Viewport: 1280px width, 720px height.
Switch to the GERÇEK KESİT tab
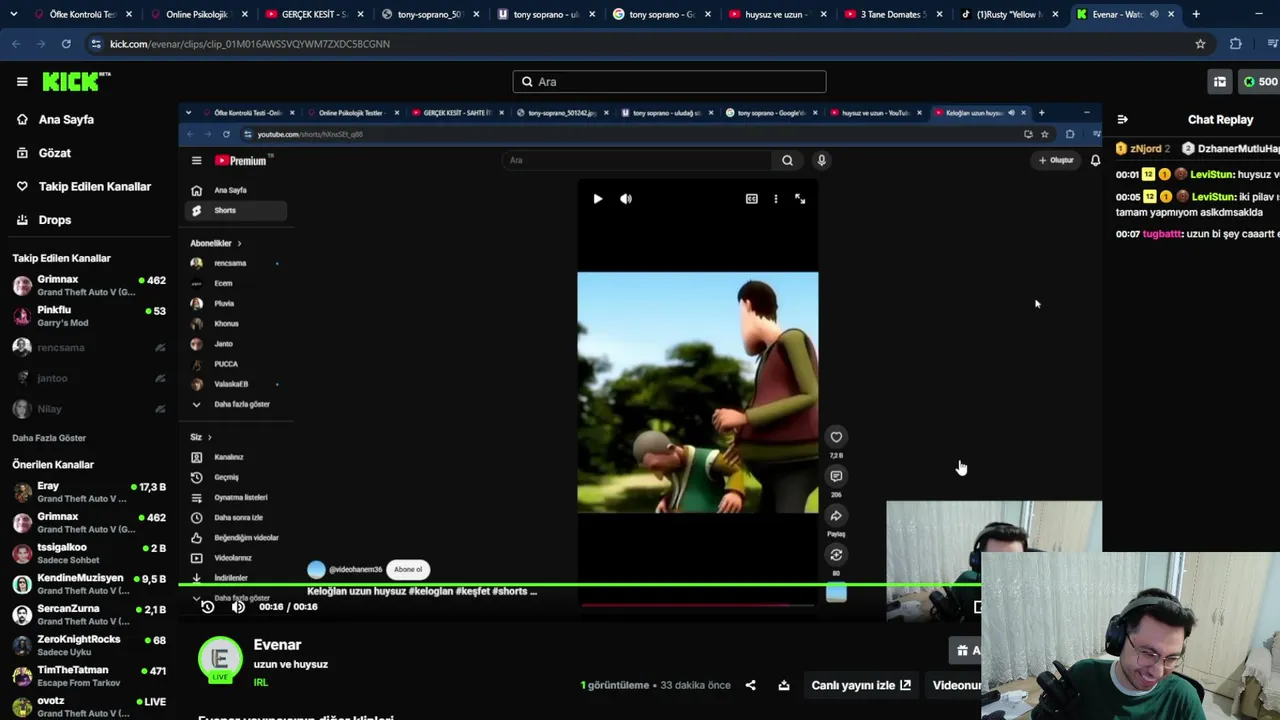pyautogui.click(x=312, y=14)
